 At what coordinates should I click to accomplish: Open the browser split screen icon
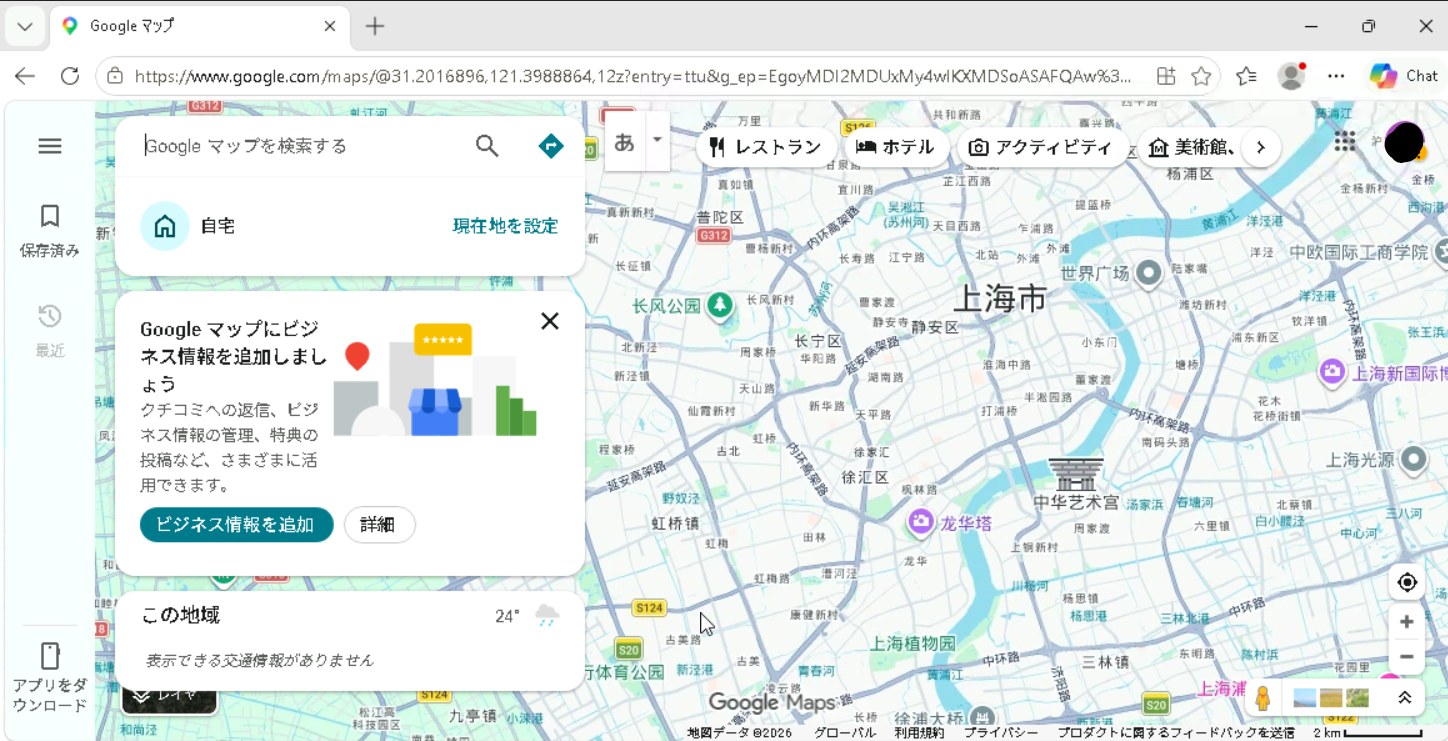click(x=1166, y=76)
